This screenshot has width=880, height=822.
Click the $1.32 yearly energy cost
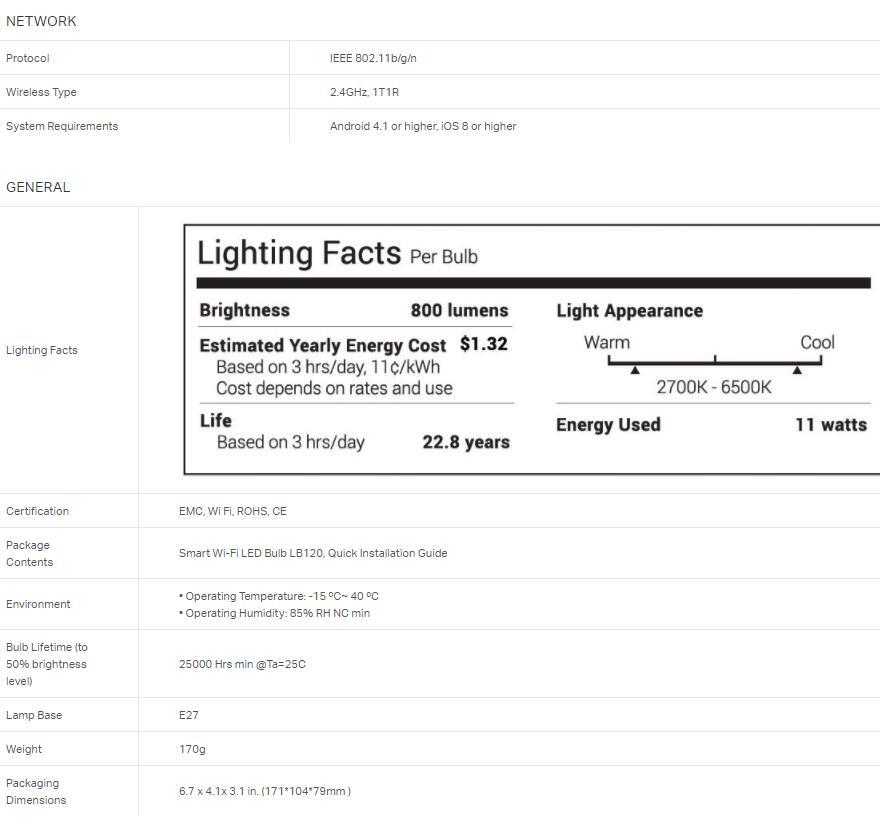484,344
